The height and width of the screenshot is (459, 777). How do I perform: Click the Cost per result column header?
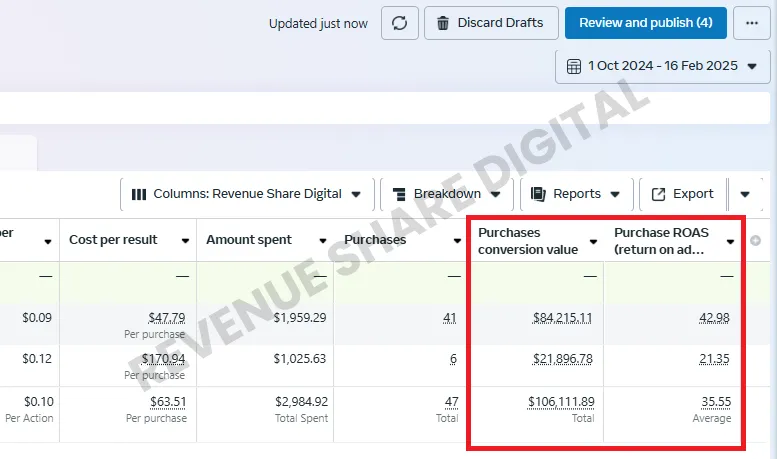[113, 240]
